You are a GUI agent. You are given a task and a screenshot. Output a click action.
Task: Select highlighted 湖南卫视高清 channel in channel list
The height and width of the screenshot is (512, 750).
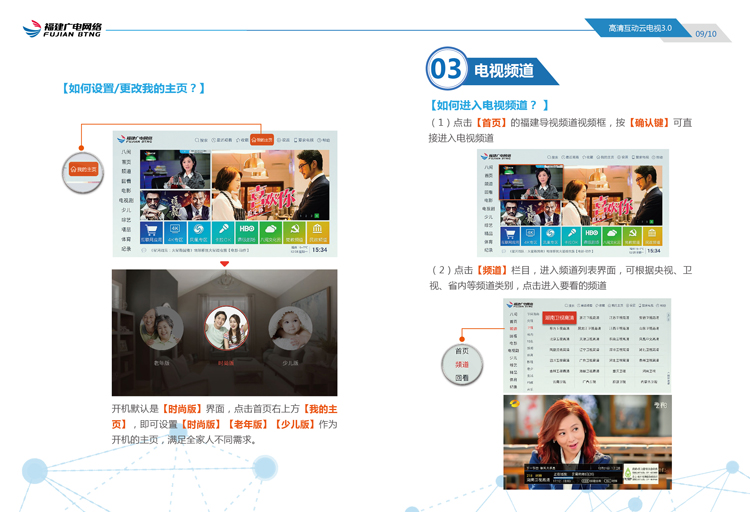pyautogui.click(x=560, y=318)
